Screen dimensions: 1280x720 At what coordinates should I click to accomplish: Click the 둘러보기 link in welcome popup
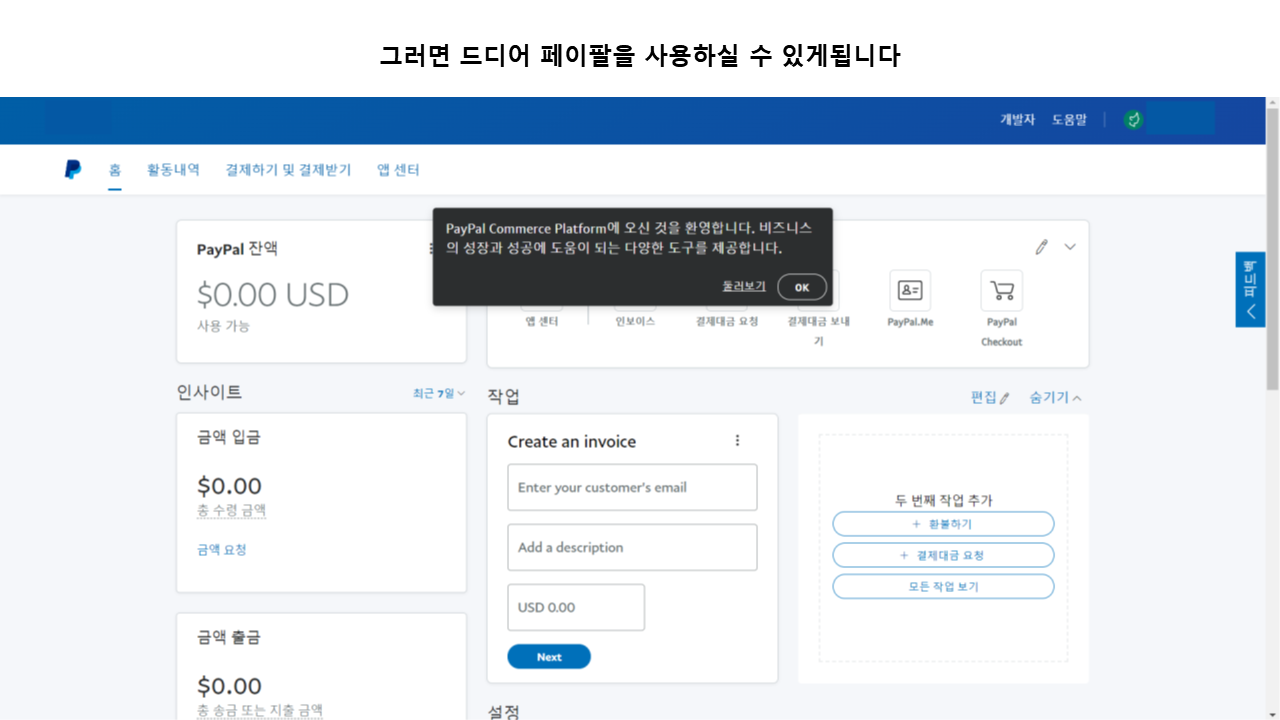click(744, 286)
